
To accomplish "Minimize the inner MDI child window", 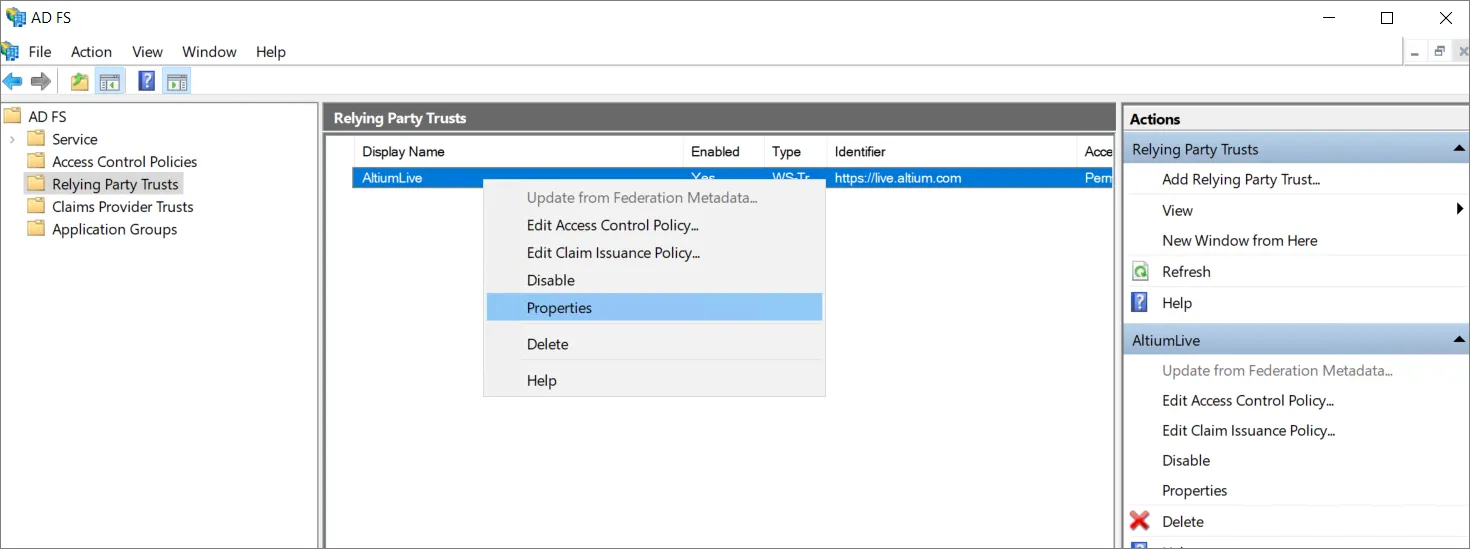I will point(1415,51).
